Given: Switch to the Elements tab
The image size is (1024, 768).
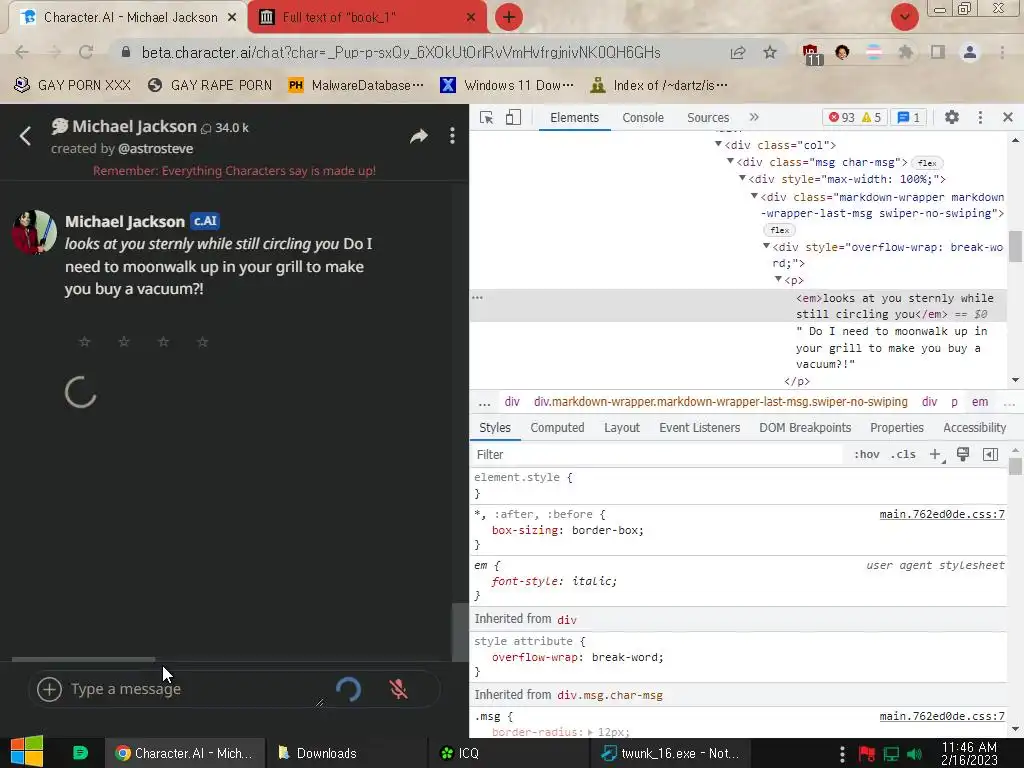Looking at the screenshot, I should pyautogui.click(x=574, y=118).
